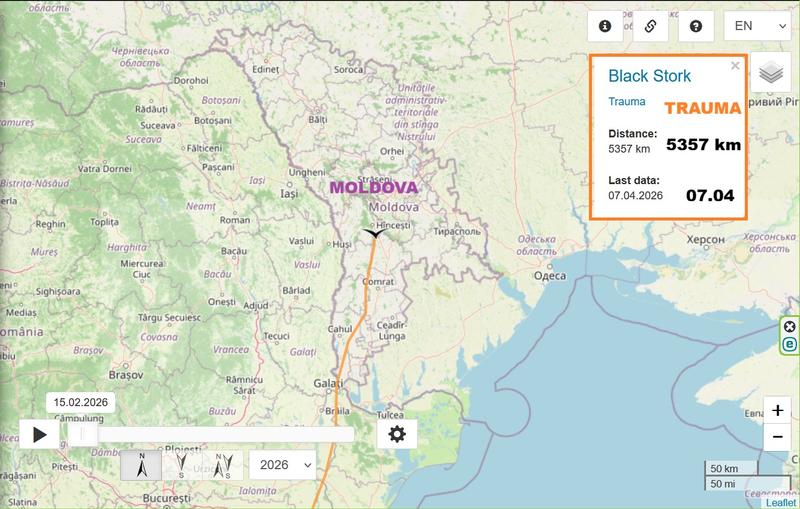Click the 'Galați' city label near Brăila
Viewport: 800px width, 509px height.
(x=328, y=383)
